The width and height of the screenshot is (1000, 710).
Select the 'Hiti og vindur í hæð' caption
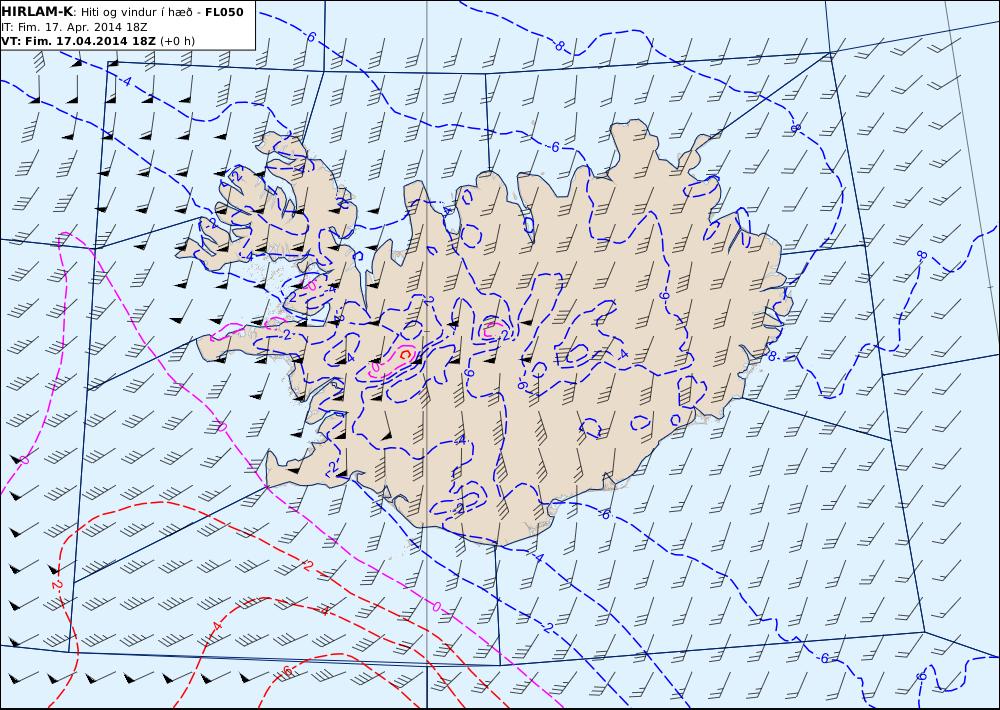[136, 12]
